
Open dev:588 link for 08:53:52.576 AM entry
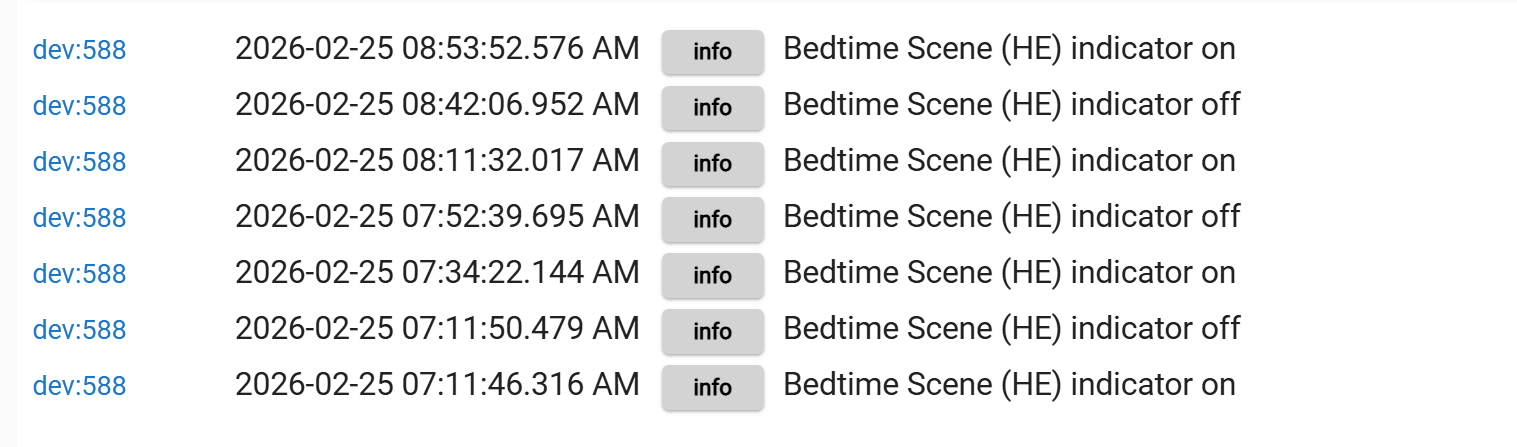pyautogui.click(x=79, y=50)
